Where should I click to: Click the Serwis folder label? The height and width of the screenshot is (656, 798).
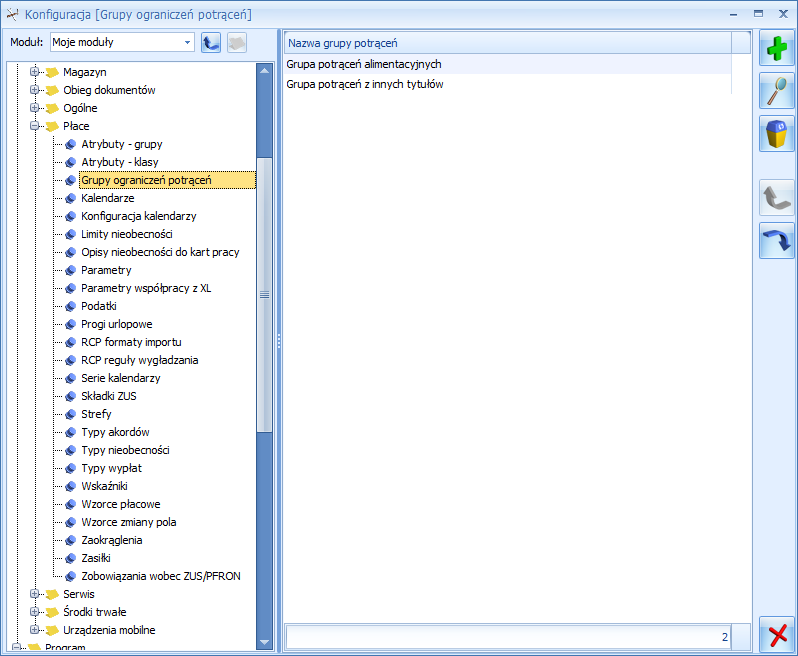tap(78, 594)
